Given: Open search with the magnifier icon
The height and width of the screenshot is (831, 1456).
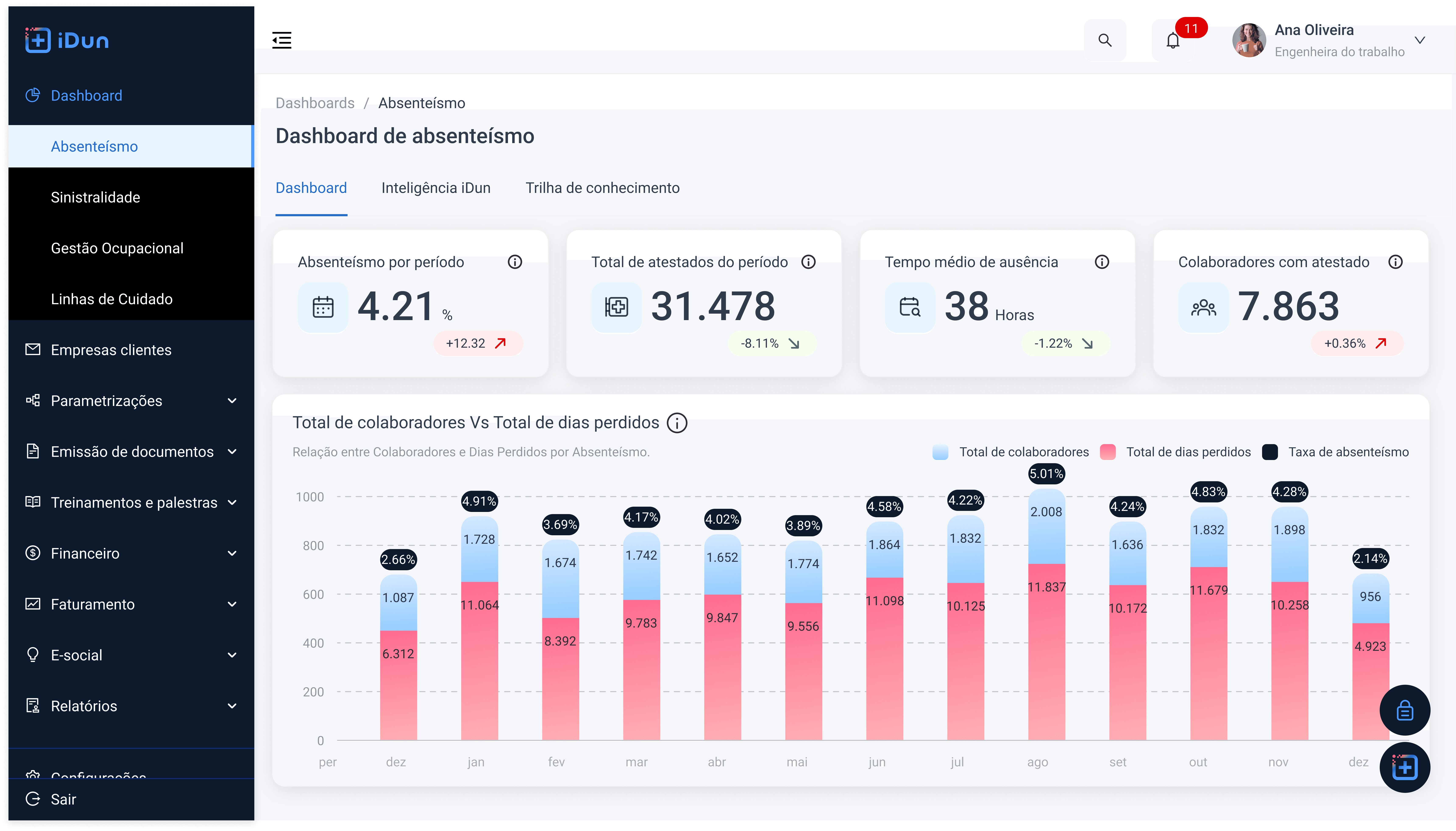Looking at the screenshot, I should point(1105,40).
